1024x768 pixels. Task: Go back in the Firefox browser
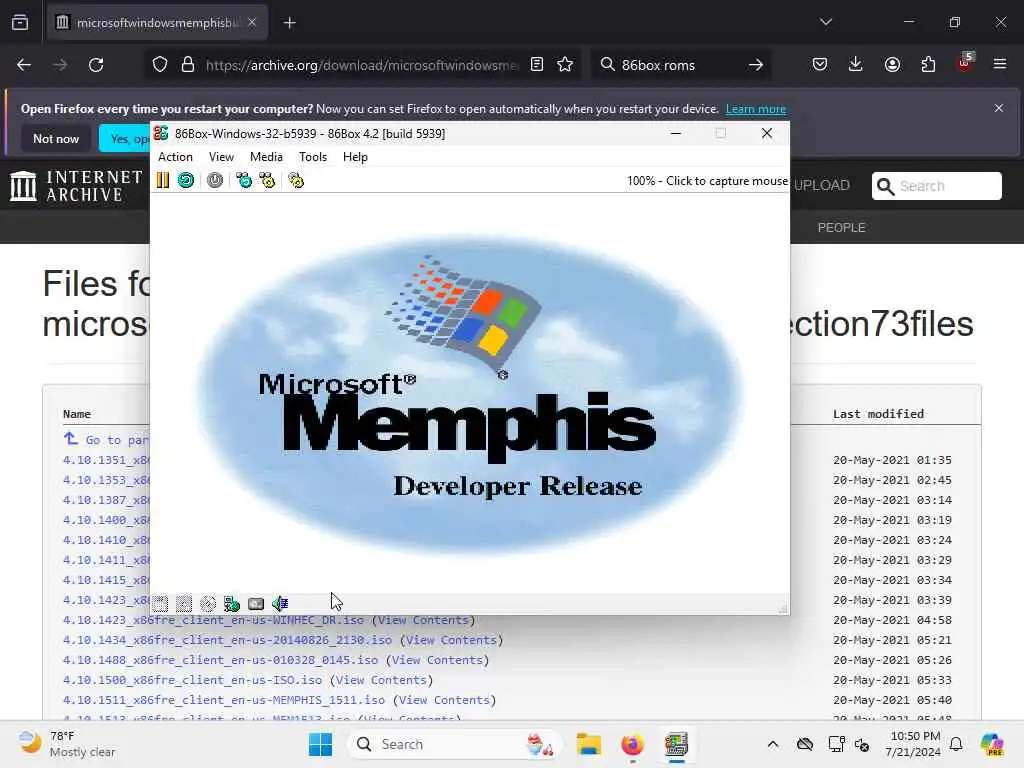click(x=24, y=65)
